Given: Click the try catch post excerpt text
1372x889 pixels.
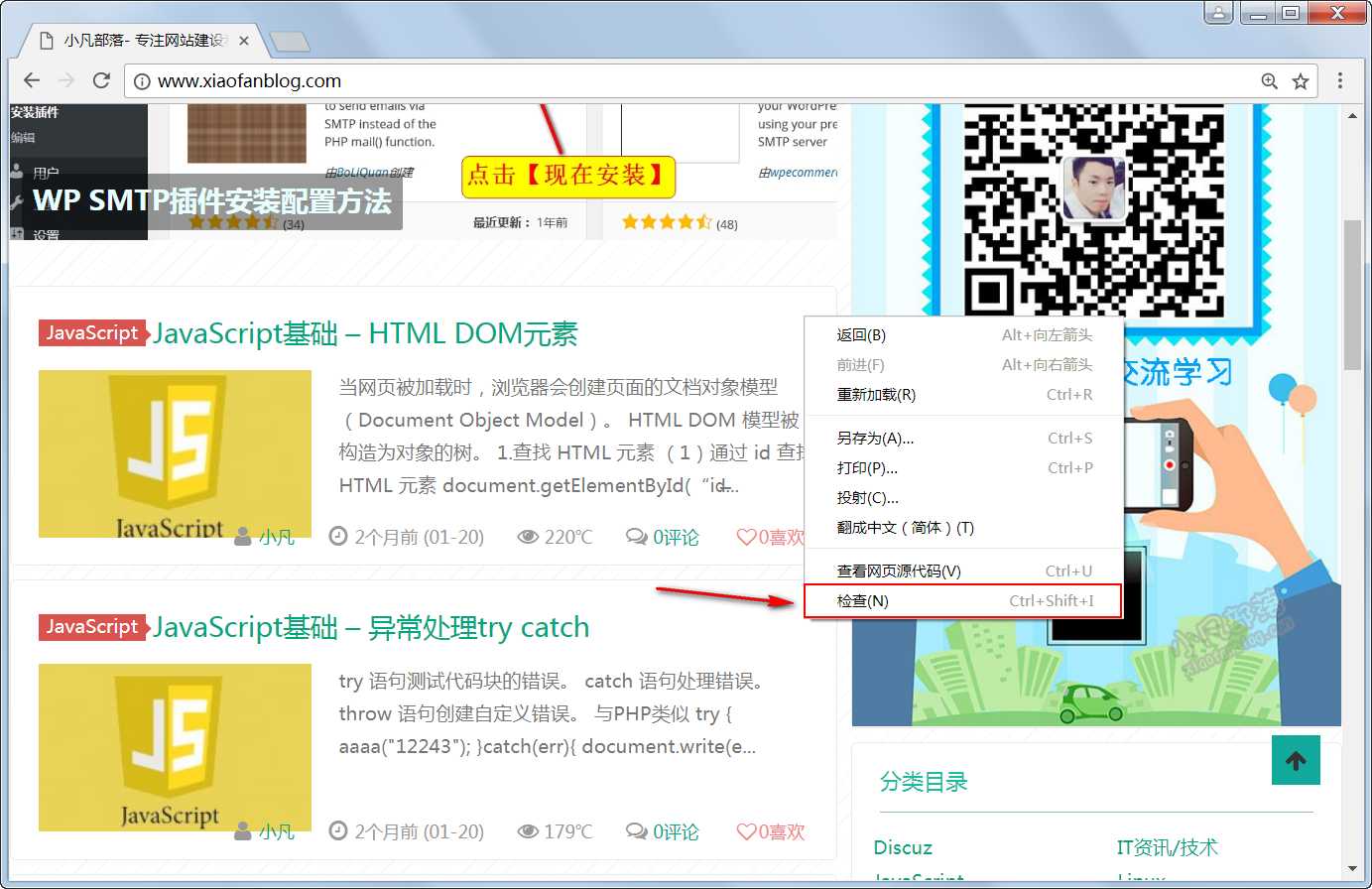Looking at the screenshot, I should click(x=552, y=713).
